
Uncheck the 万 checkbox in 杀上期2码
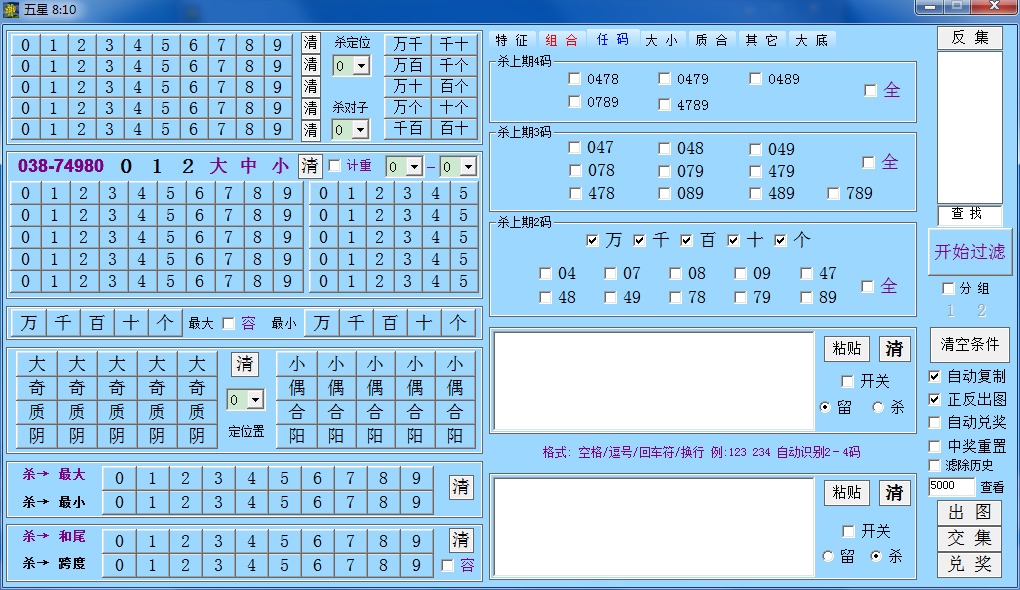coord(594,239)
